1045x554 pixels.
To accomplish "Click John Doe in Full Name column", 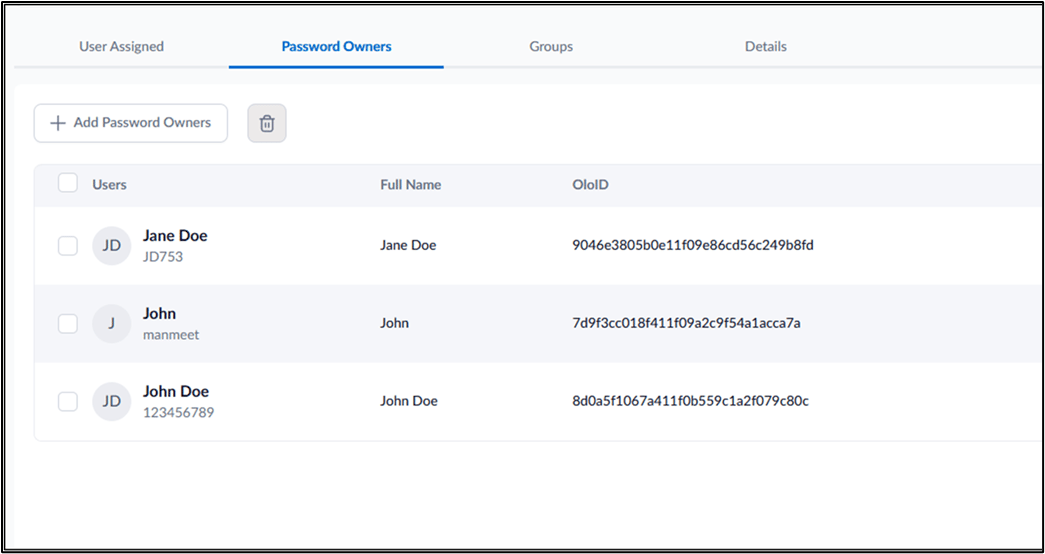I will point(409,401).
